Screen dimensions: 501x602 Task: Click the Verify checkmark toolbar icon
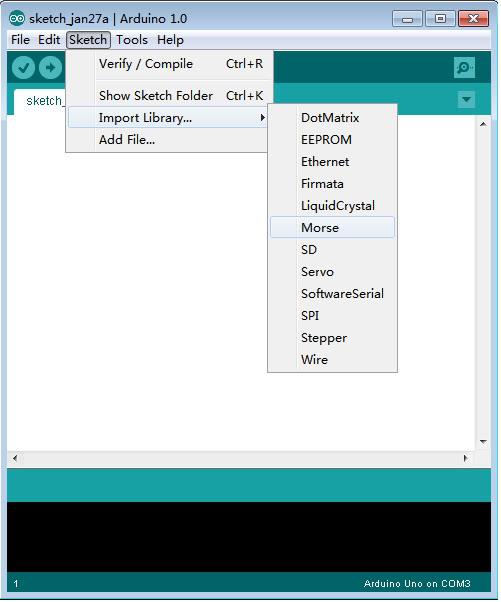[23, 68]
